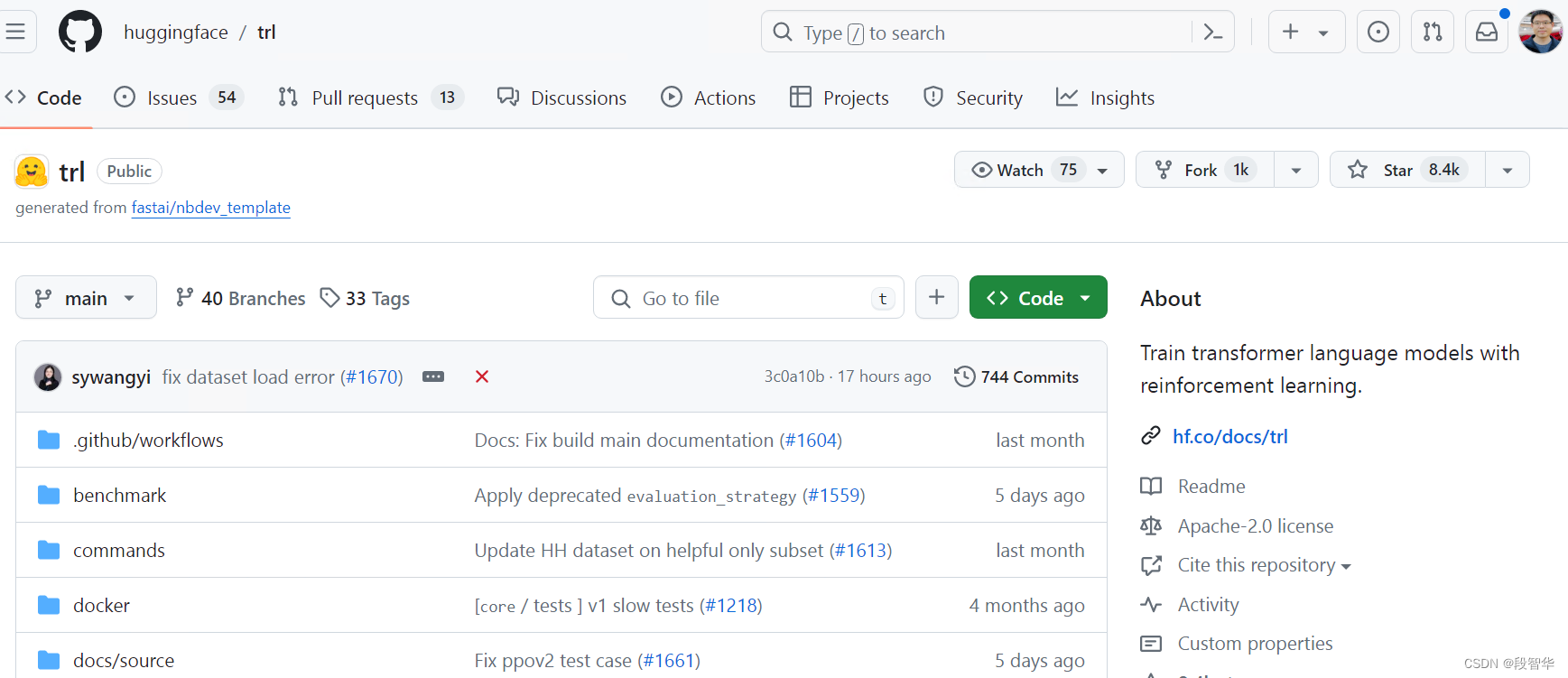Image resolution: width=1568 pixels, height=678 pixels.
Task: Open the benchmark folder
Action: click(x=120, y=496)
